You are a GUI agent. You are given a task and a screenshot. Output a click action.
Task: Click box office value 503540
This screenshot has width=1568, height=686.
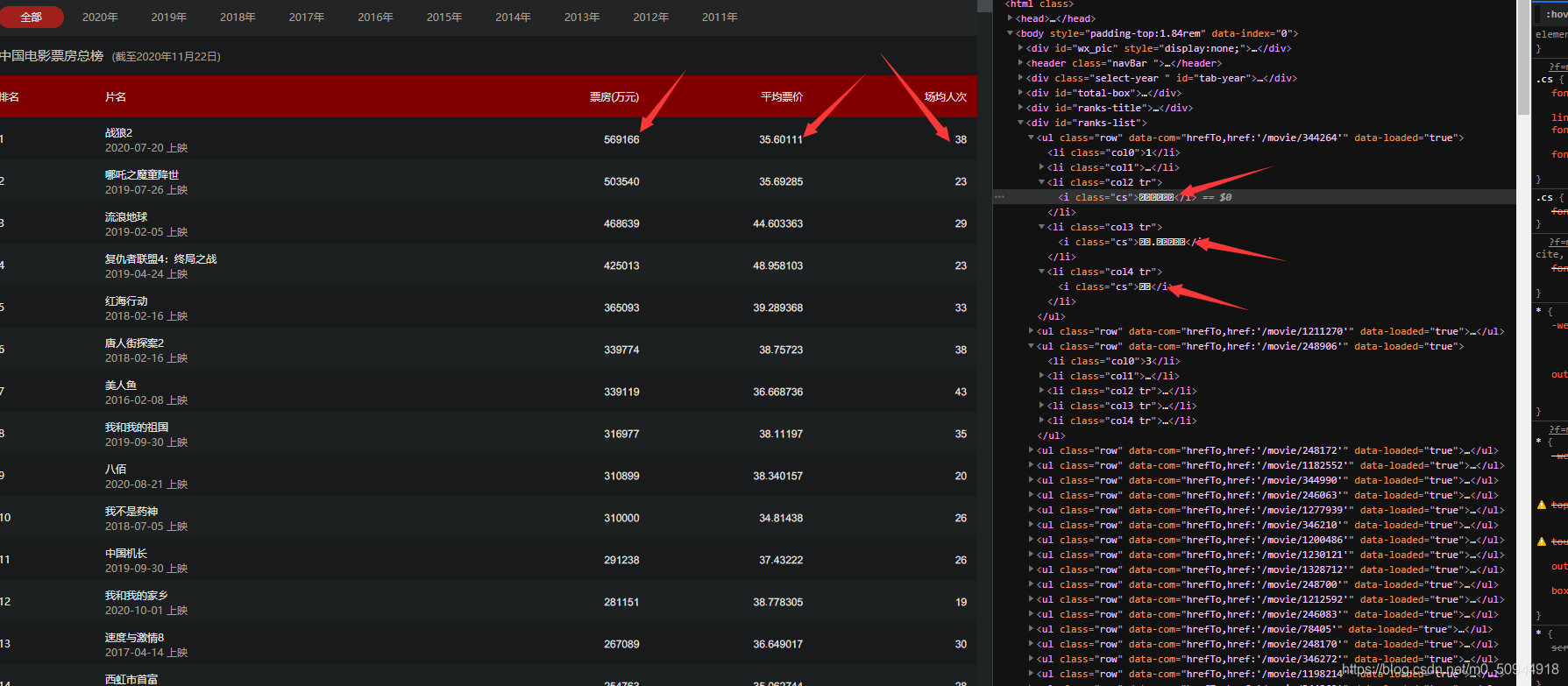click(x=621, y=181)
